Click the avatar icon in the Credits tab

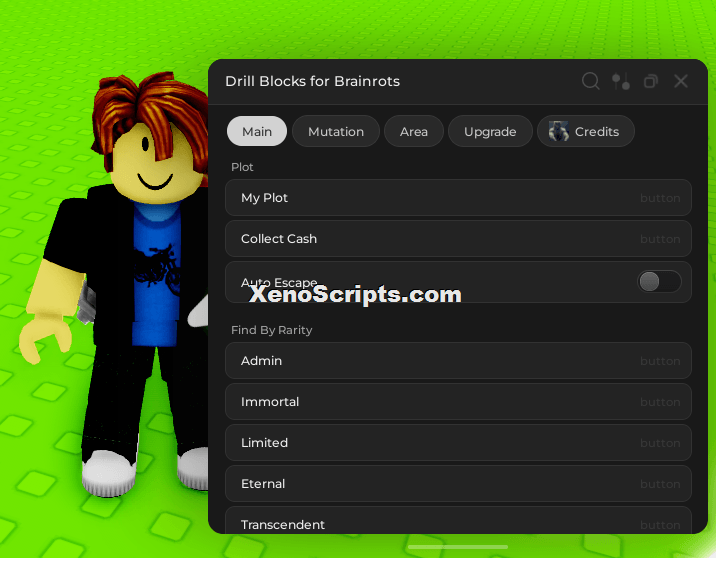(558, 131)
